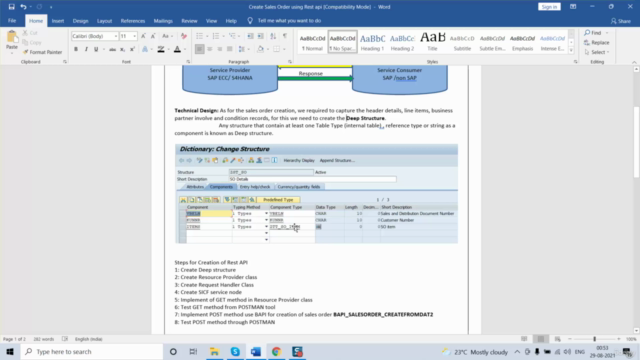Image resolution: width=640 pixels, height=360 pixels.
Task: Click the Sign in button
Action: pyautogui.click(x=549, y=7)
